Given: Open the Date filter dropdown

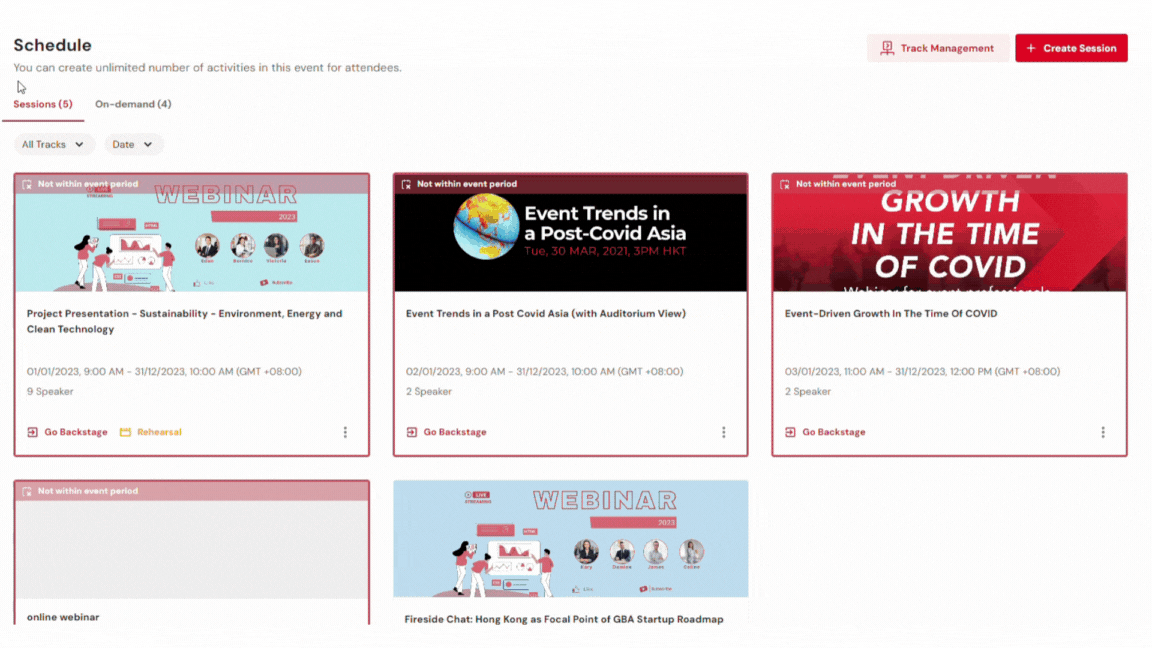Looking at the screenshot, I should coord(133,145).
